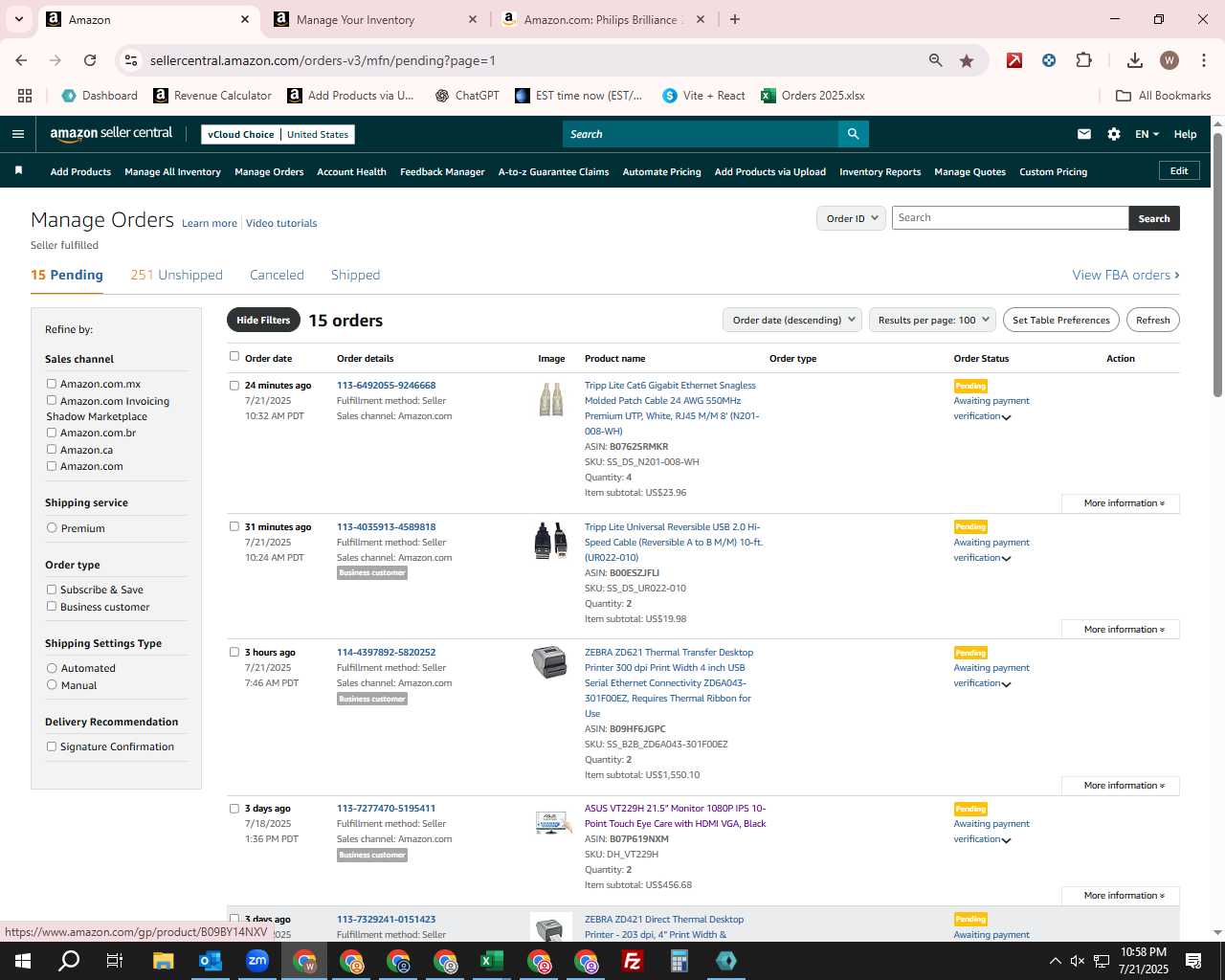Open the Chrome apps grid icon

click(x=25, y=96)
